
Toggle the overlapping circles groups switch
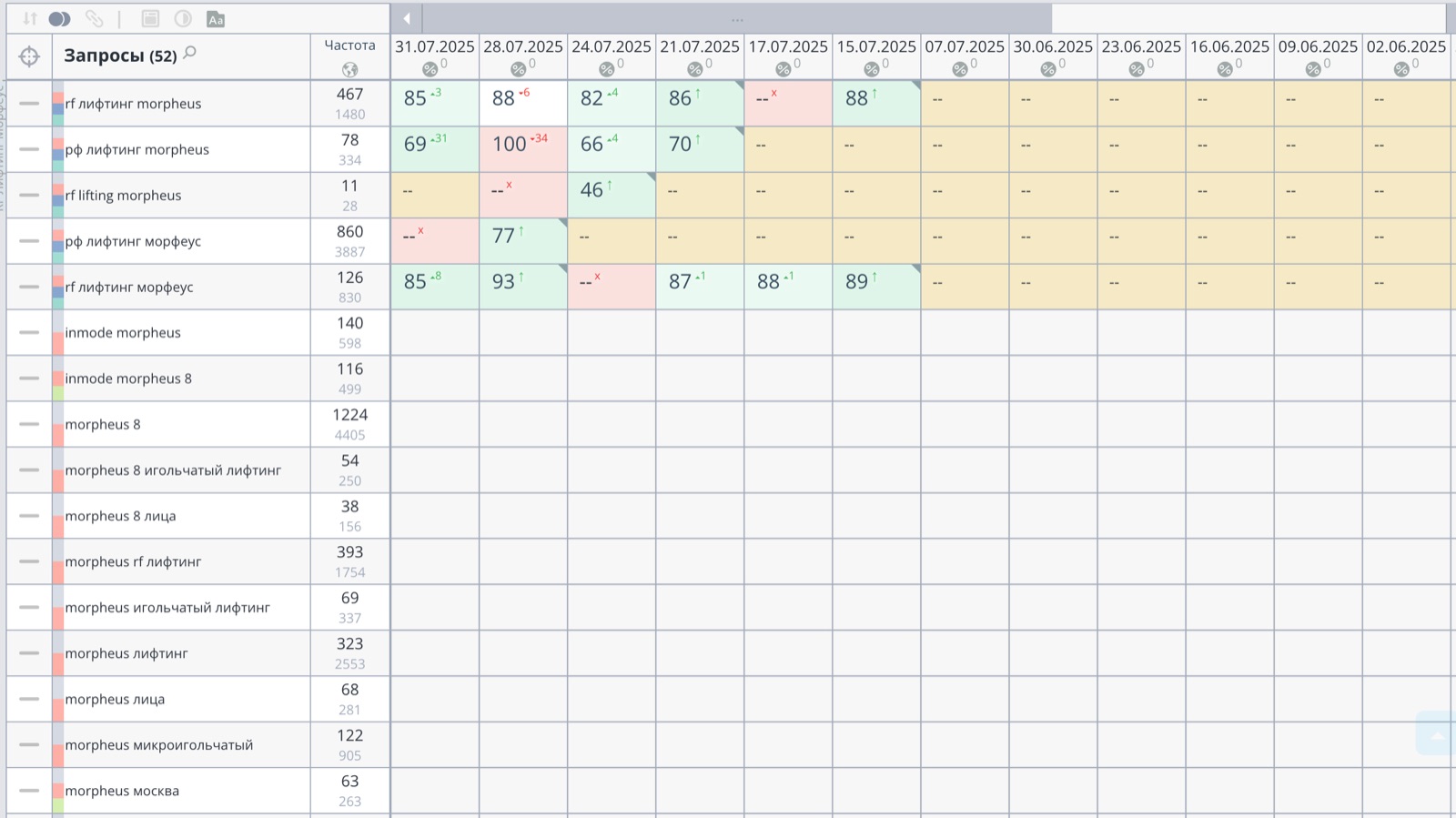coord(60,18)
